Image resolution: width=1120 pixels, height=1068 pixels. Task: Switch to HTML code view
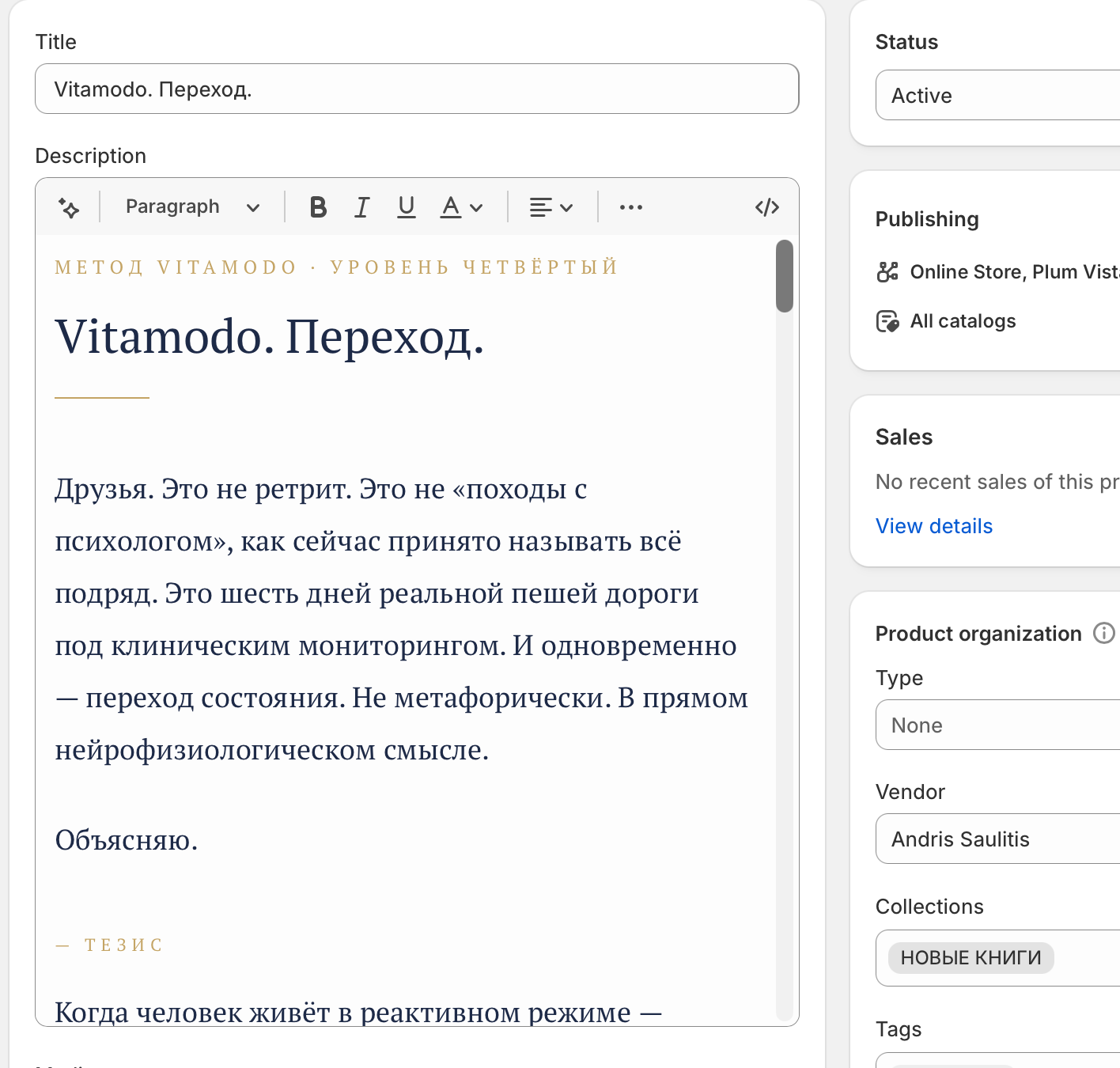point(767,207)
